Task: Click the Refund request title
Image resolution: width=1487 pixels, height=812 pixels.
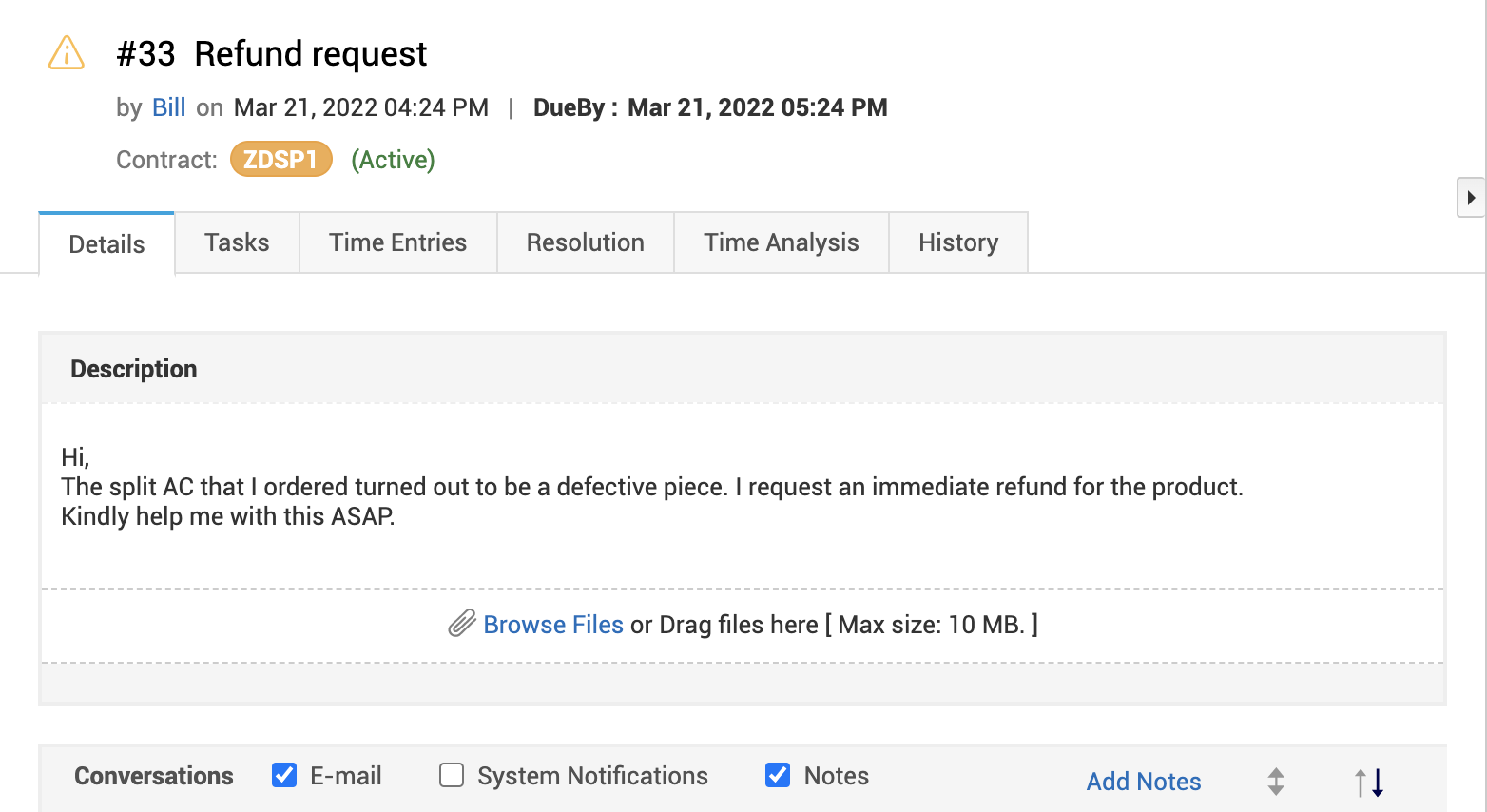Action: [311, 54]
